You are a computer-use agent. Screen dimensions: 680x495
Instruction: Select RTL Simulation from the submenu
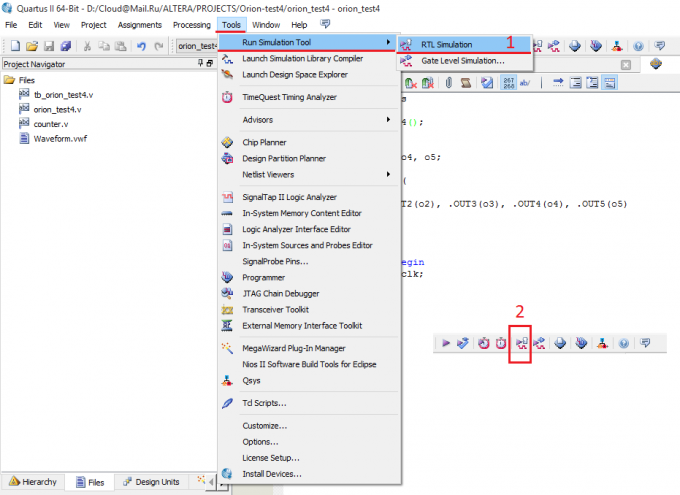463,44
